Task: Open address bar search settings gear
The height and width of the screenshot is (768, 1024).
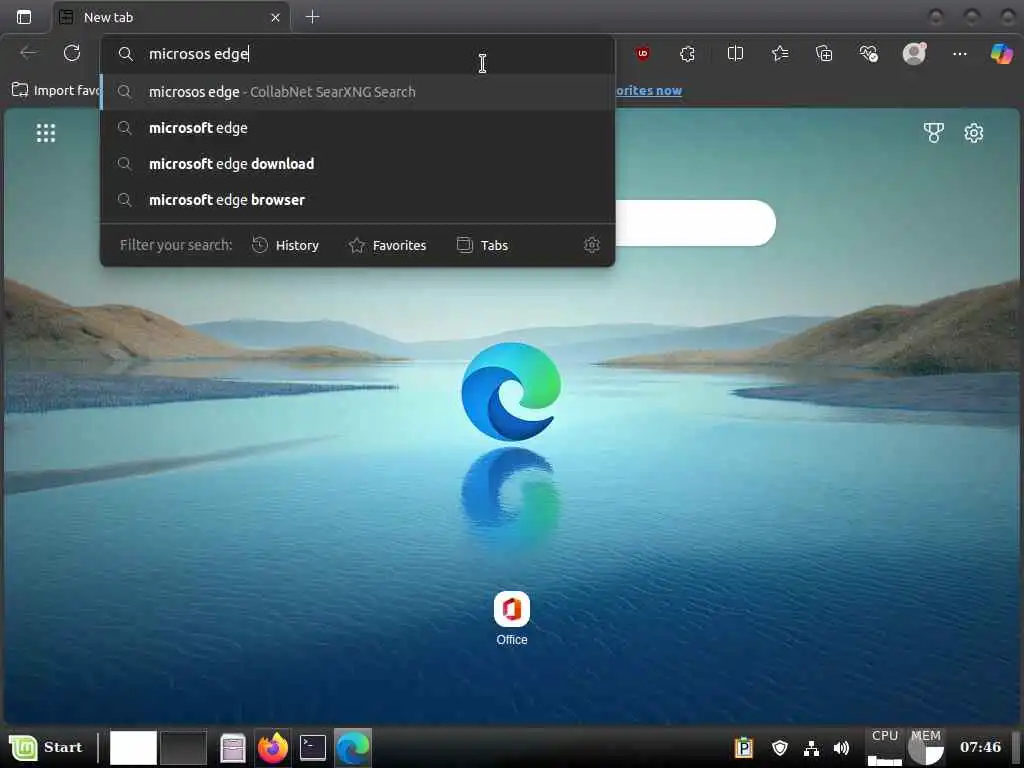Action: click(x=592, y=245)
